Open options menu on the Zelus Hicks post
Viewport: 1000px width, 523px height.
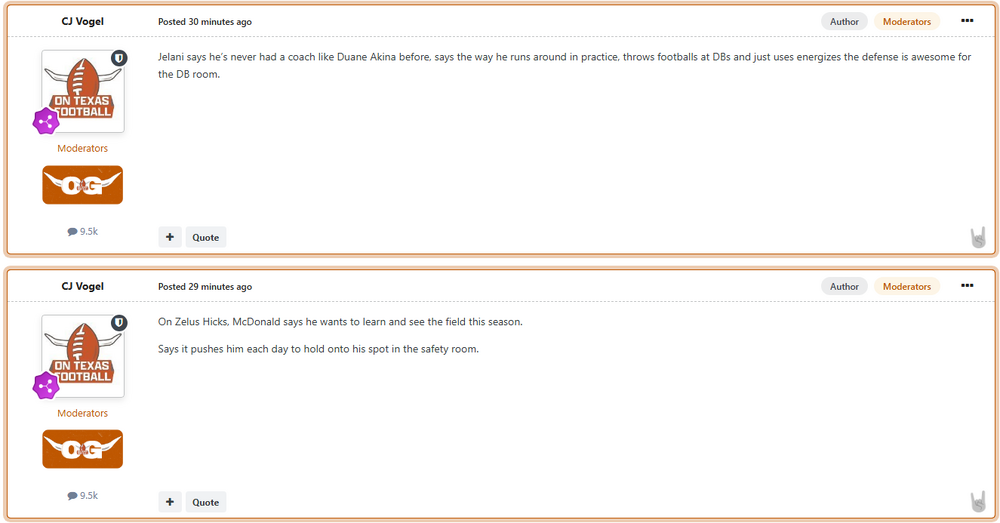967,286
